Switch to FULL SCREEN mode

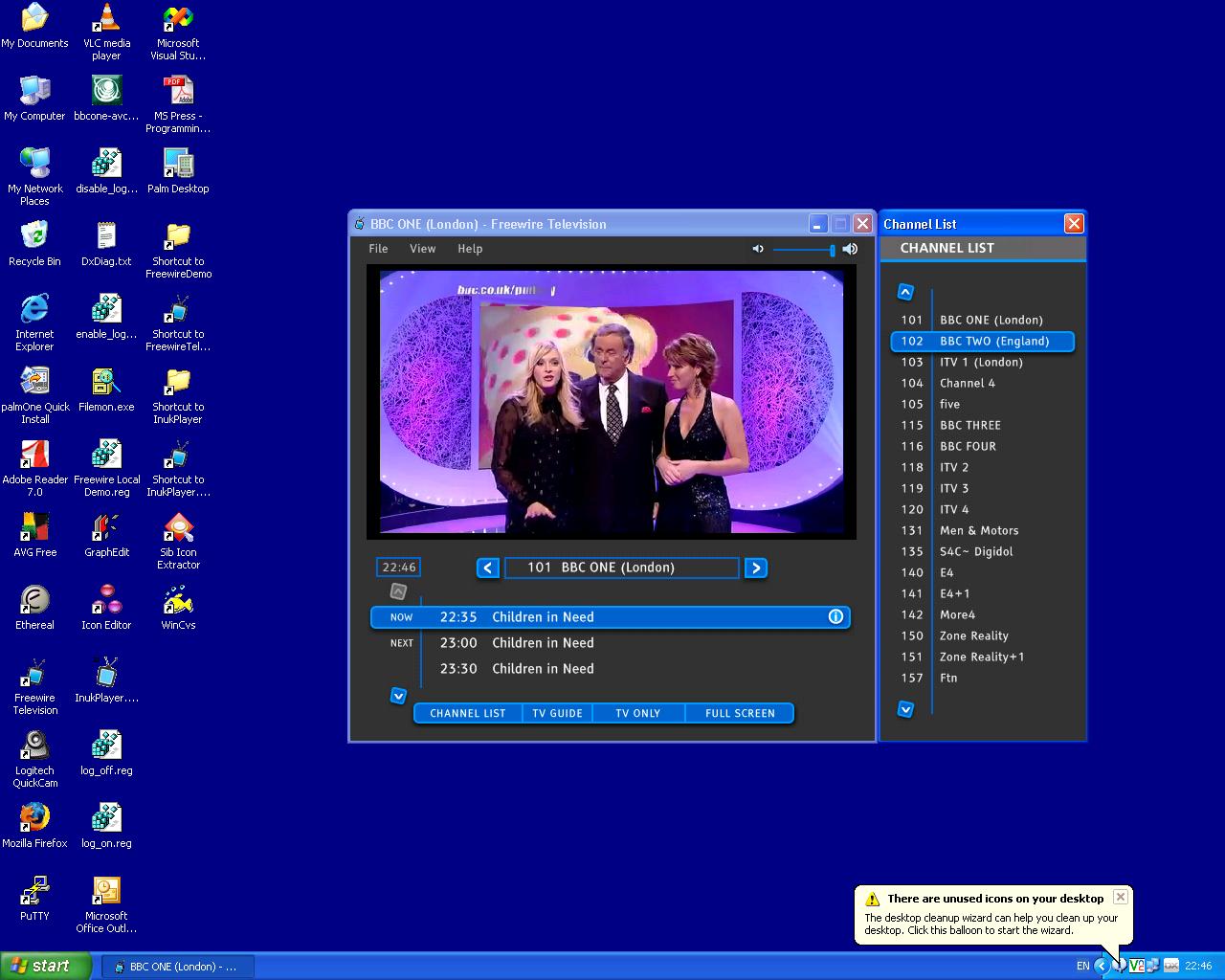tap(740, 713)
